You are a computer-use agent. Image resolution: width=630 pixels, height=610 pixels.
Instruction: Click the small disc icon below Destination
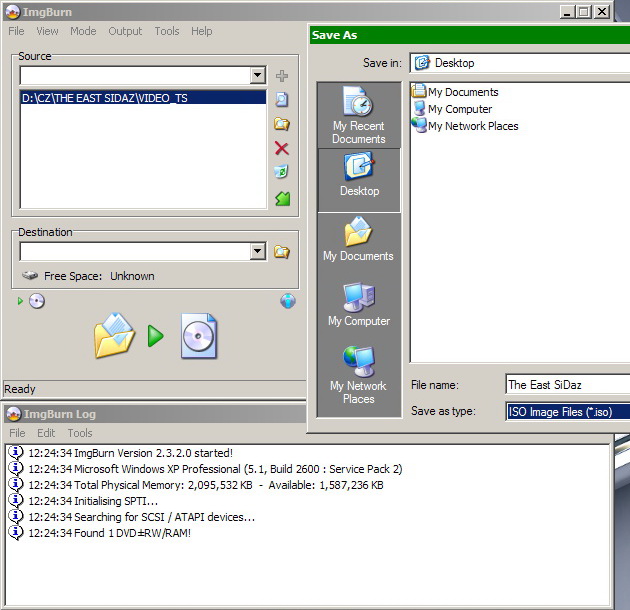point(37,301)
